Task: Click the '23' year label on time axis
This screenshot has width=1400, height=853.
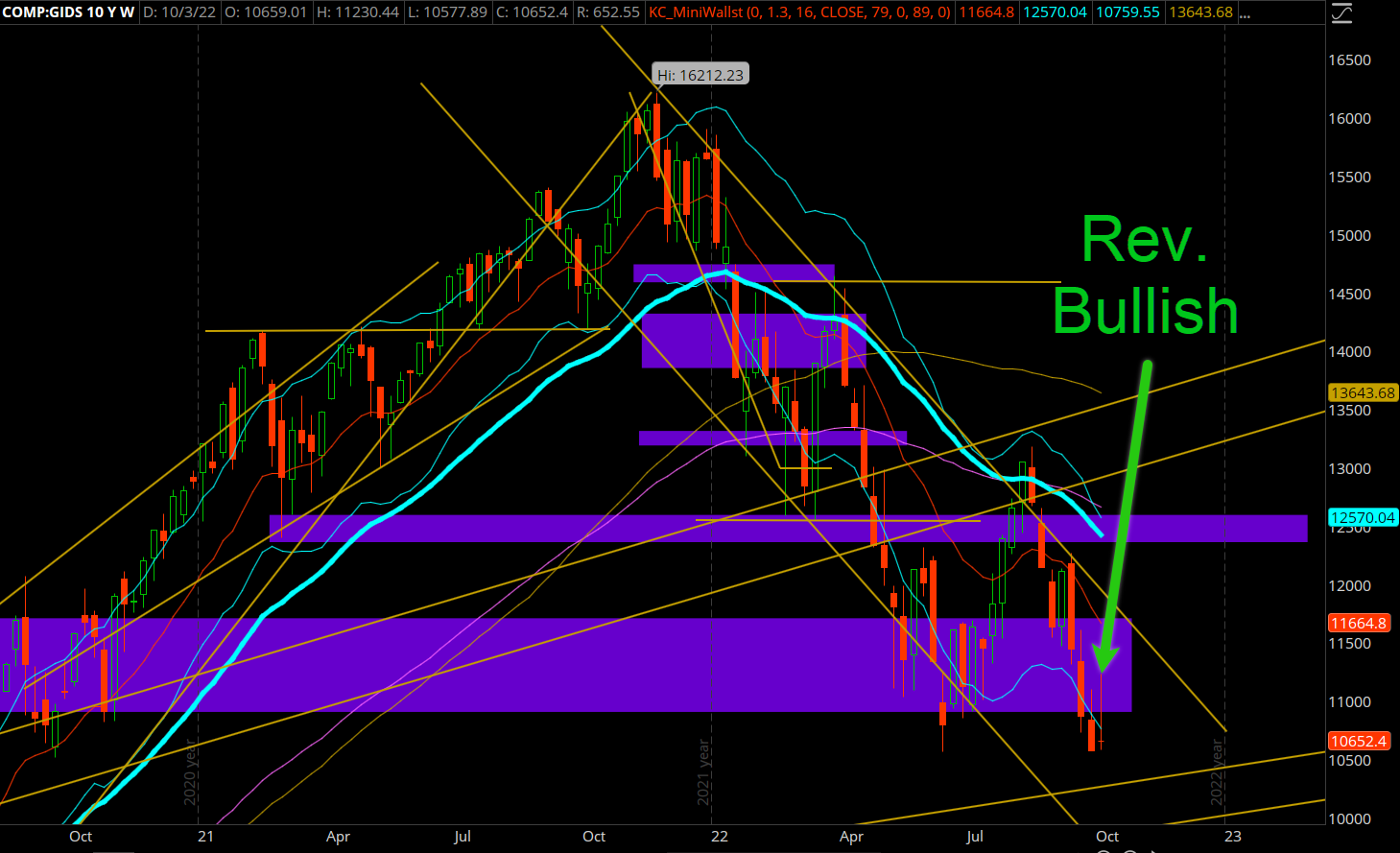Action: coord(1232,837)
